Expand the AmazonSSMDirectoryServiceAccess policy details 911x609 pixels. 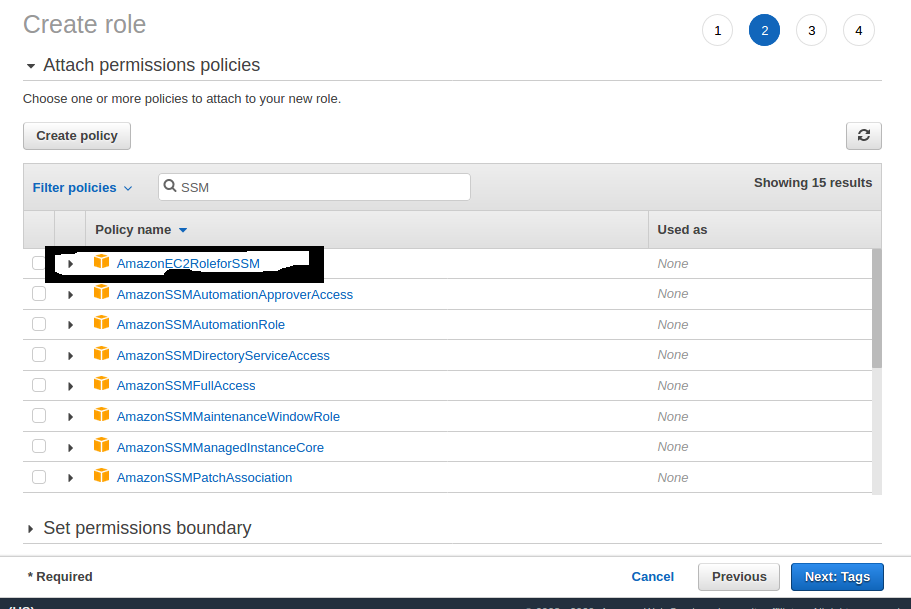pyautogui.click(x=70, y=356)
